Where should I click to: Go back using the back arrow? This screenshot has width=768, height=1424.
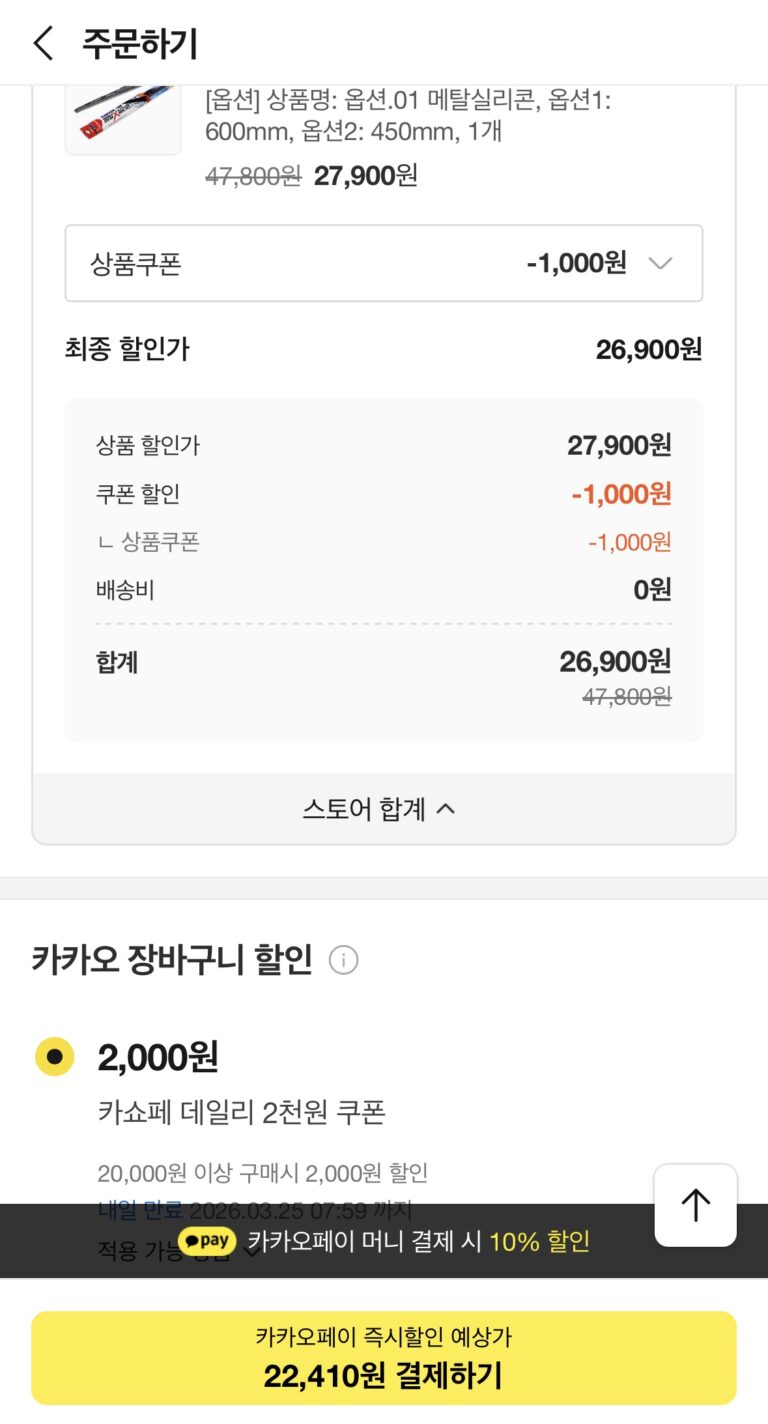click(x=43, y=44)
